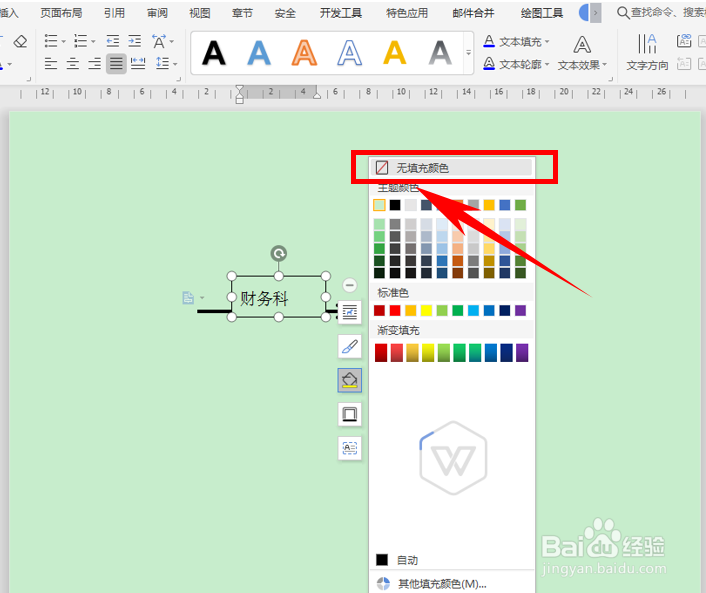706x593 pixels.
Task: Align text to the right
Action: pyautogui.click(x=94, y=63)
